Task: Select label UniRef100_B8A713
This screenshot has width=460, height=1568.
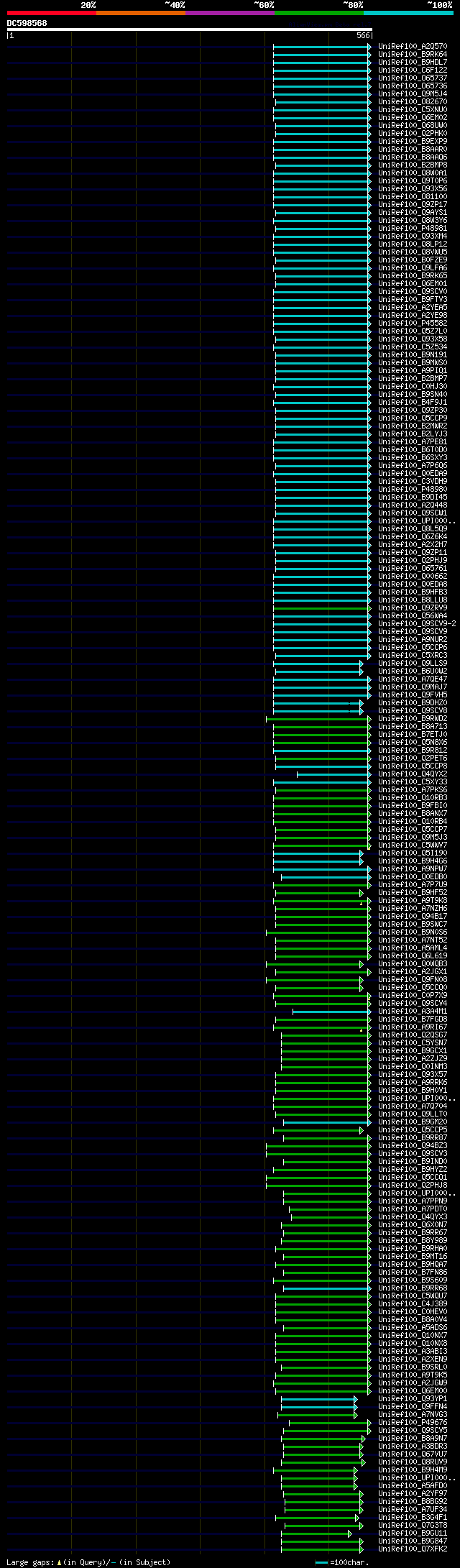Action: pyautogui.click(x=413, y=727)
